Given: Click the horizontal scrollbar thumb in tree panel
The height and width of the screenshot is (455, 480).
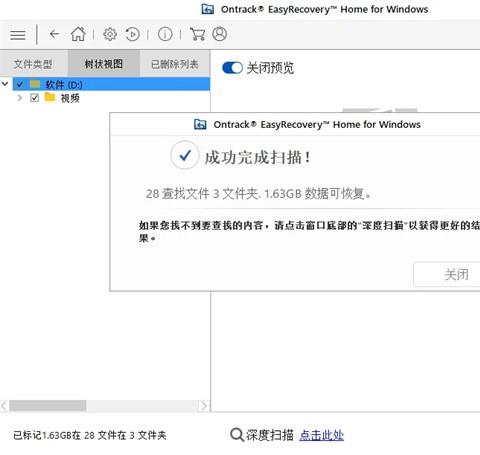Looking at the screenshot, I should point(48,406).
